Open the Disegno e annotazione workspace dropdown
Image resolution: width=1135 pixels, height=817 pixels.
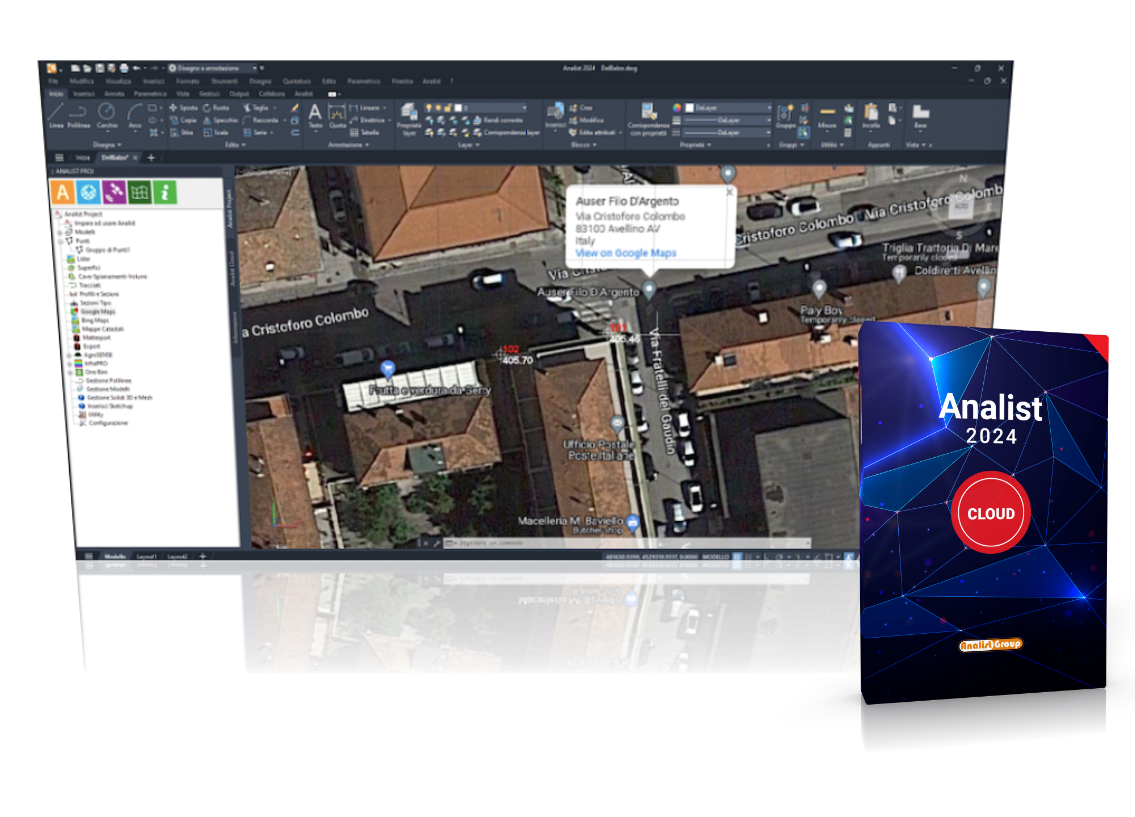[213, 68]
